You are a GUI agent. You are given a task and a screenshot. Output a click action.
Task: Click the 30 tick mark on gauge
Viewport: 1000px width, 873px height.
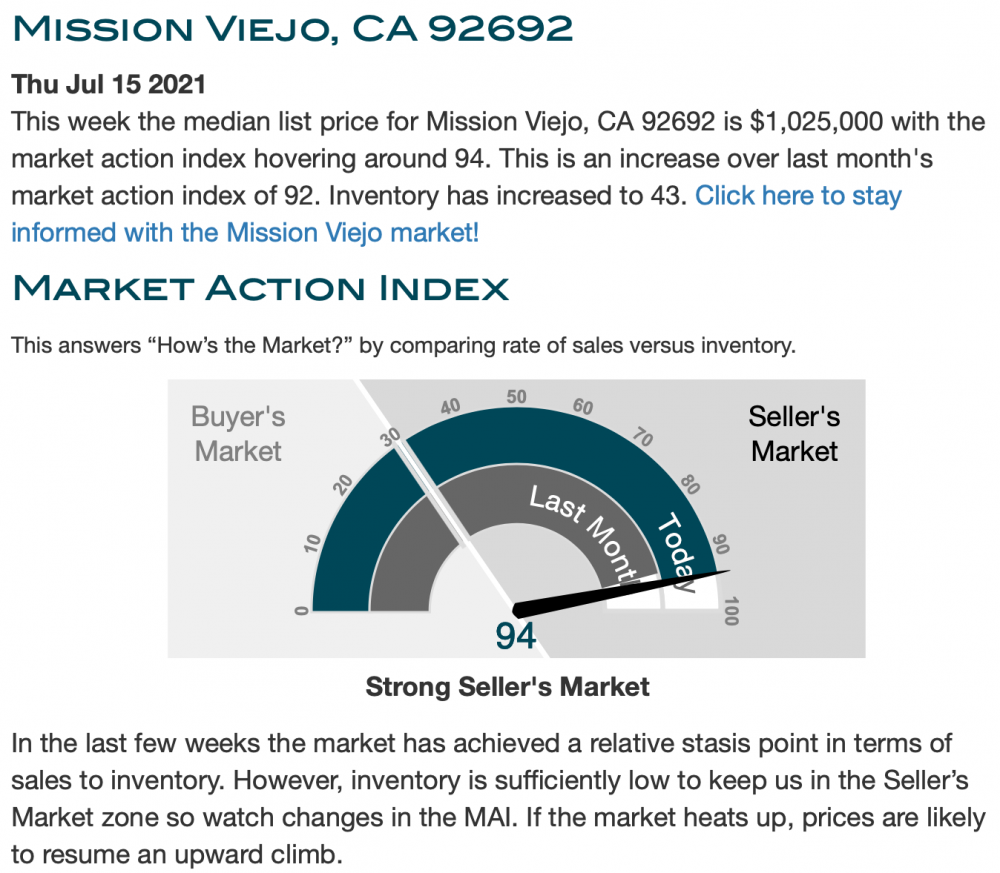click(390, 437)
